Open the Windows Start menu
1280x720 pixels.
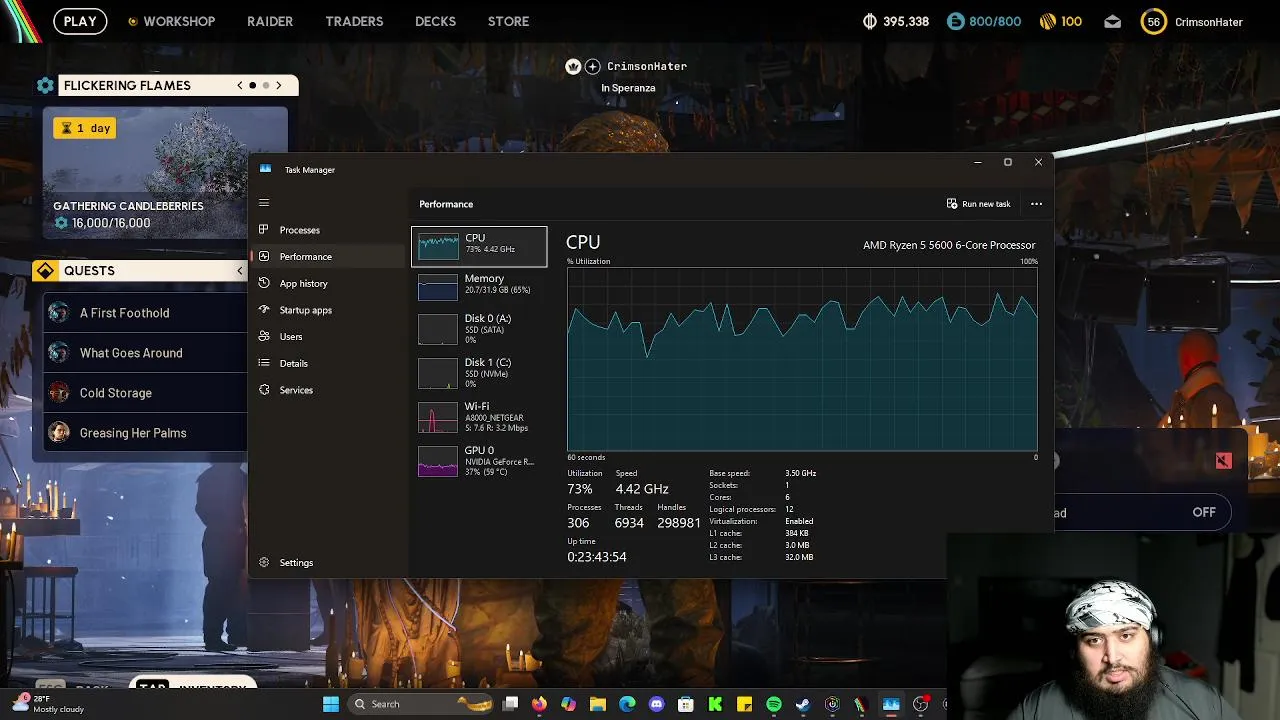(x=331, y=704)
